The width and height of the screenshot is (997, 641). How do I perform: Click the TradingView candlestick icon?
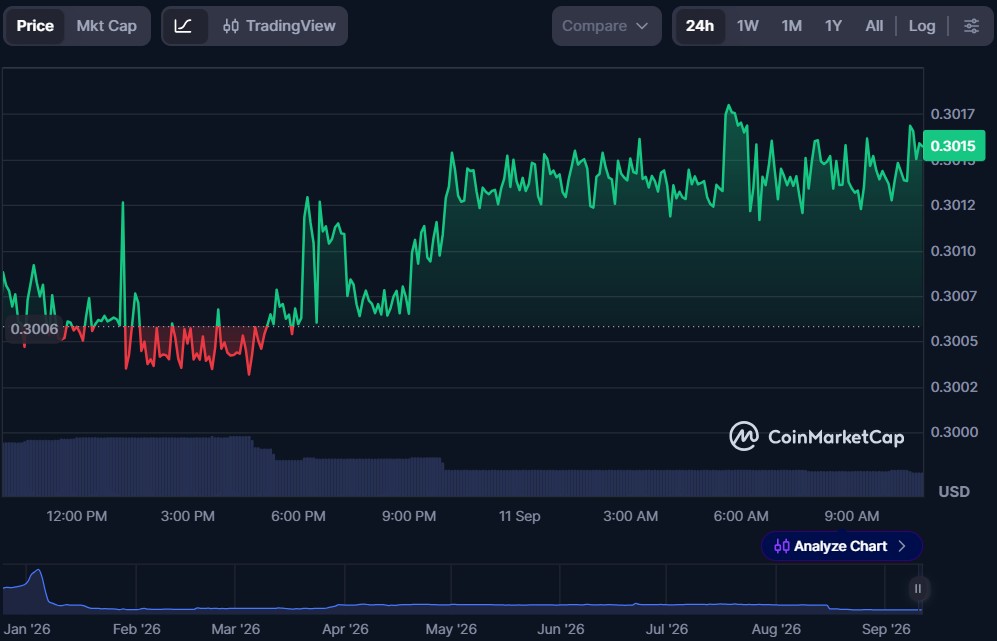coord(231,26)
